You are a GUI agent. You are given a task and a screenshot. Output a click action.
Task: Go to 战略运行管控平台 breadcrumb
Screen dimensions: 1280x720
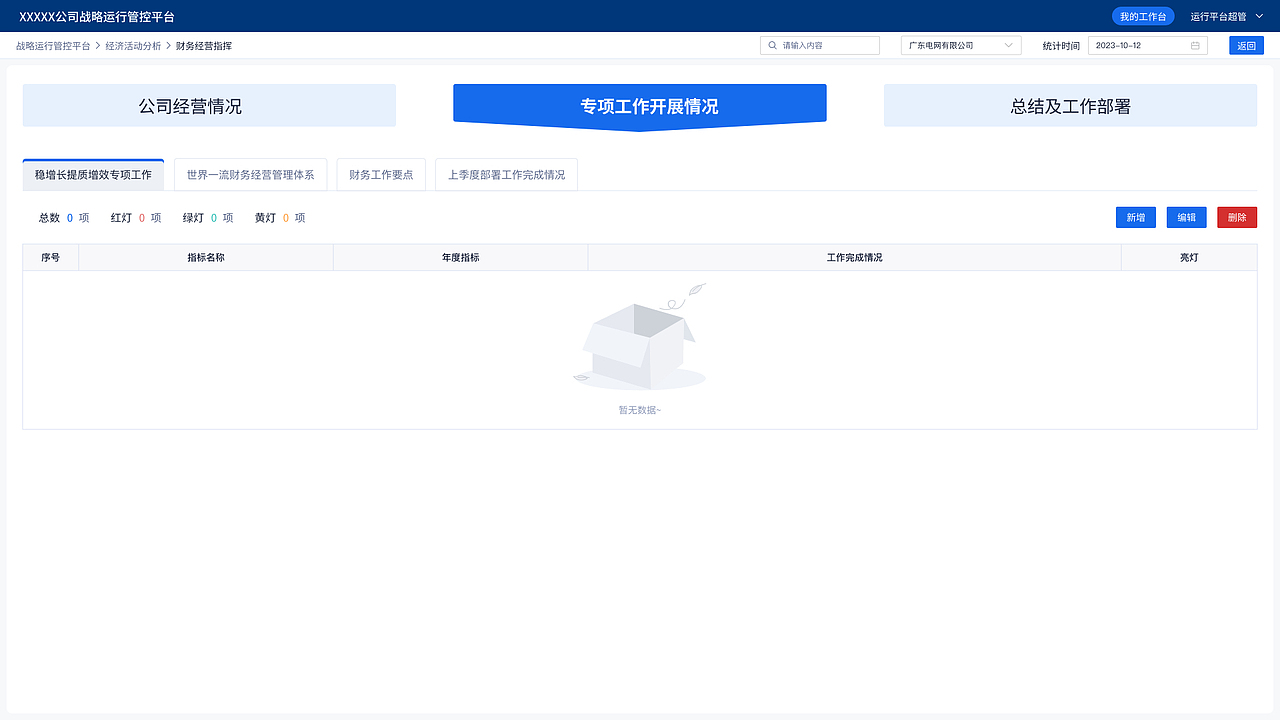[53, 46]
